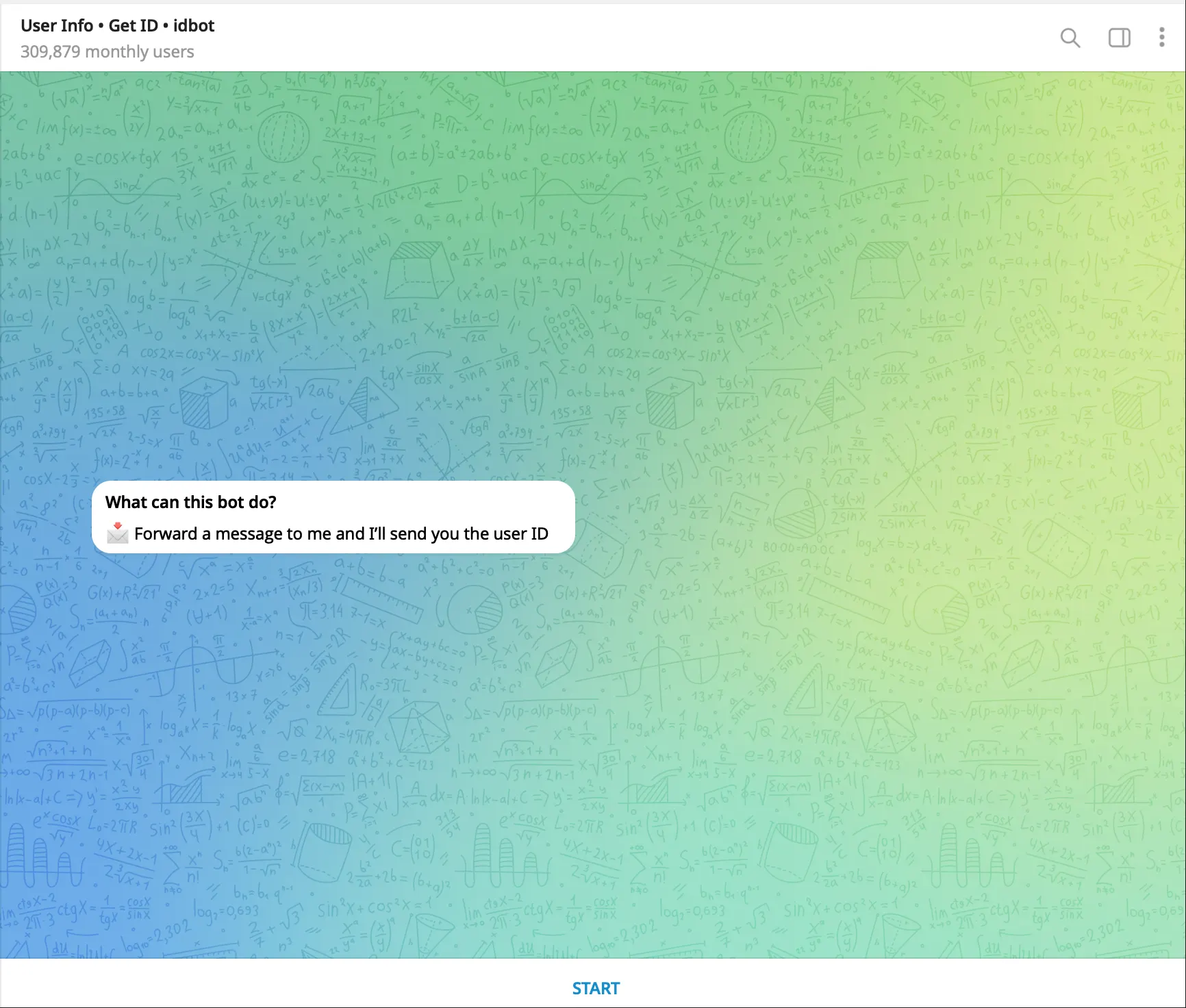Open search in this chat

1070,38
